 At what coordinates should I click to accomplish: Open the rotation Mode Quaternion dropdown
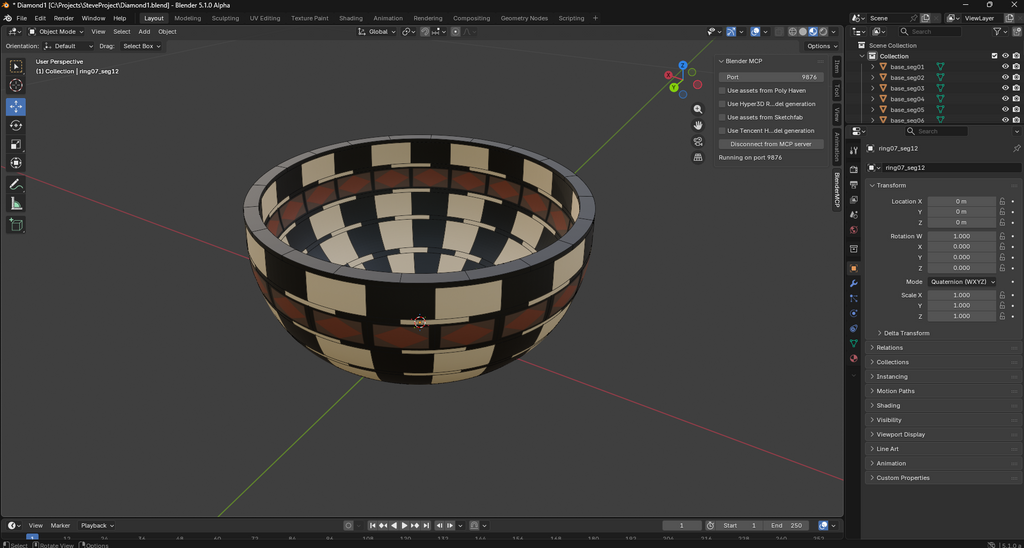962,282
